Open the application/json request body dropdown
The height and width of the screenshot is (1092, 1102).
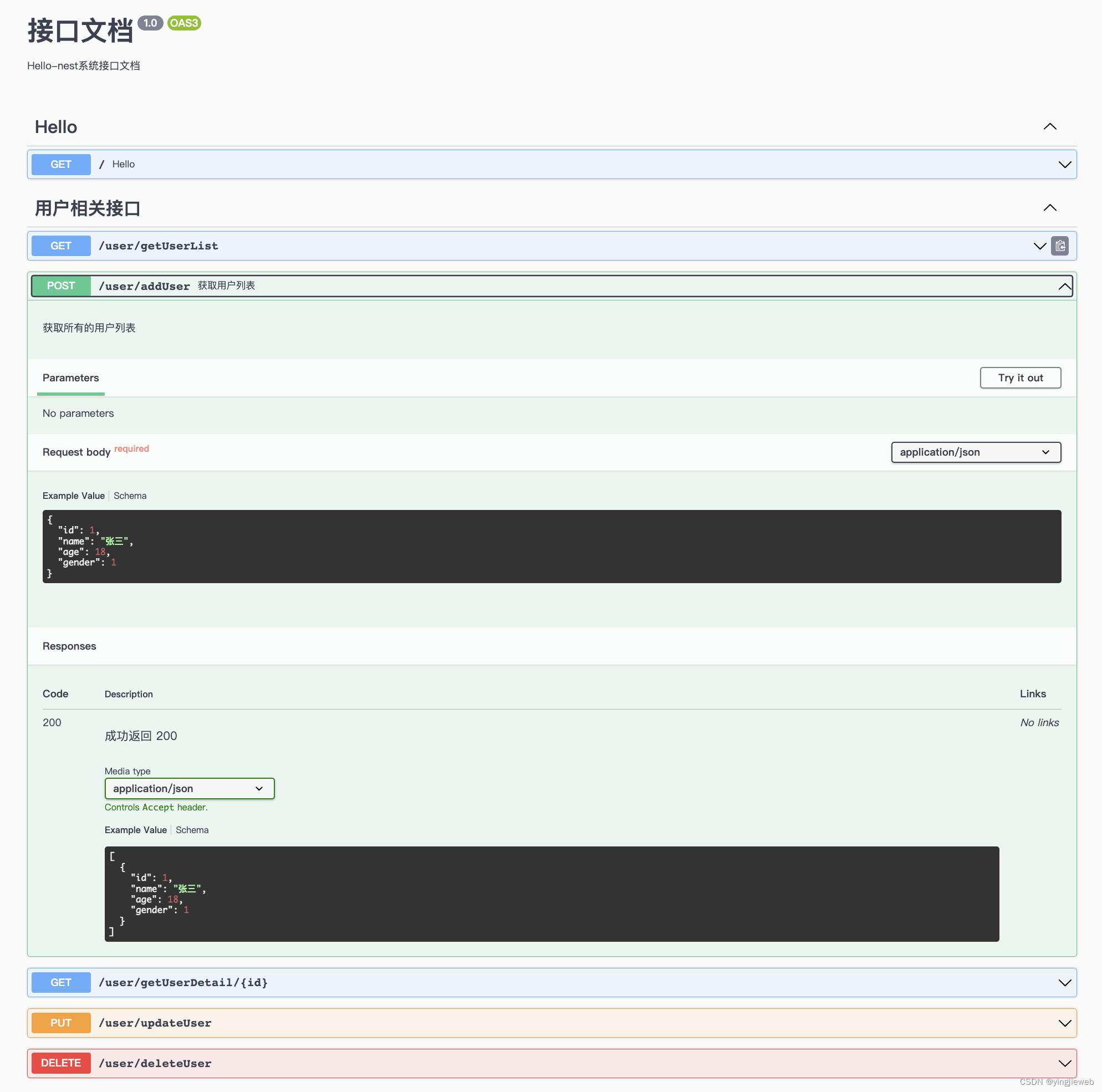pos(975,452)
